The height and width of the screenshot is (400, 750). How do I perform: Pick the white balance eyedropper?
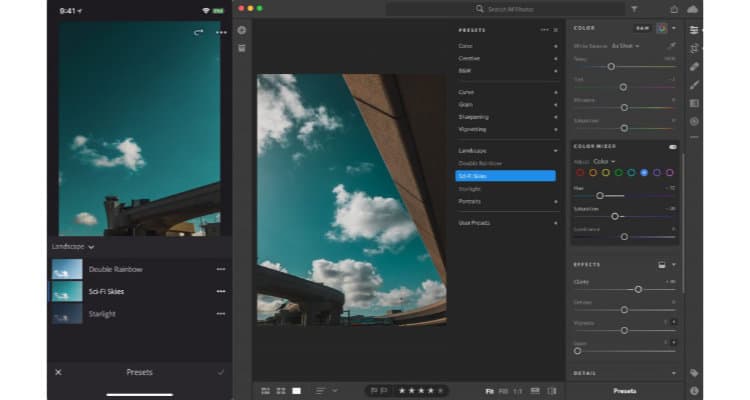tap(671, 46)
